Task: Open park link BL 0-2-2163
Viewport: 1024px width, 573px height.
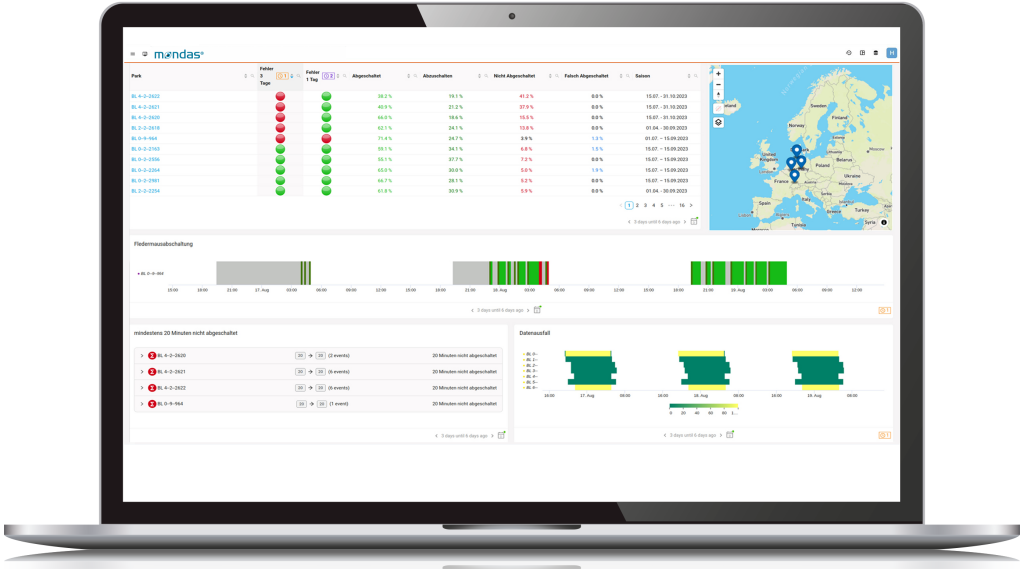Action: point(146,149)
